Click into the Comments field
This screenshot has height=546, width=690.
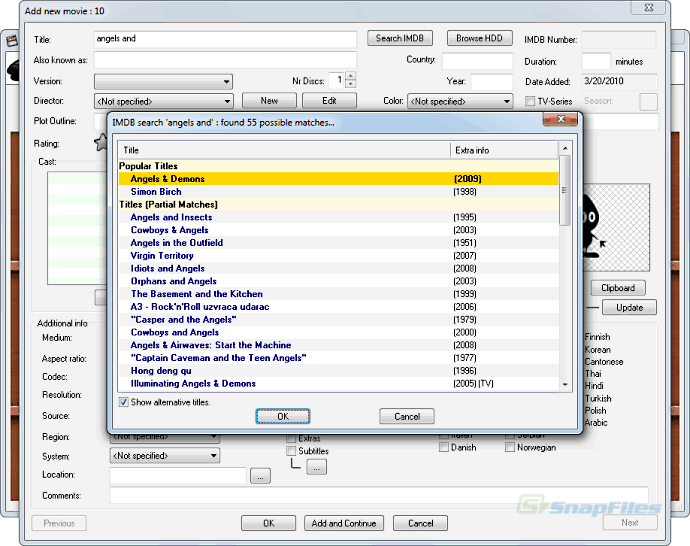[379, 495]
